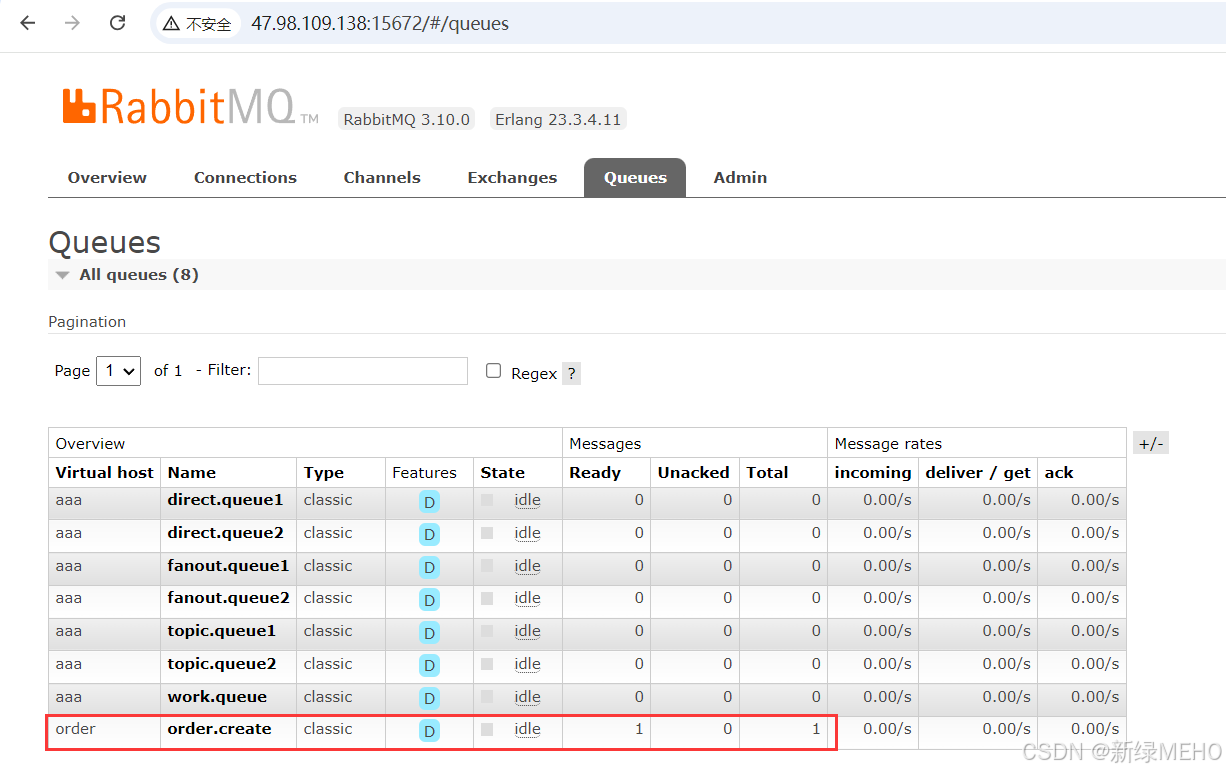Click the browser address bar URL
Image resolution: width=1226 pixels, height=771 pixels.
(380, 24)
